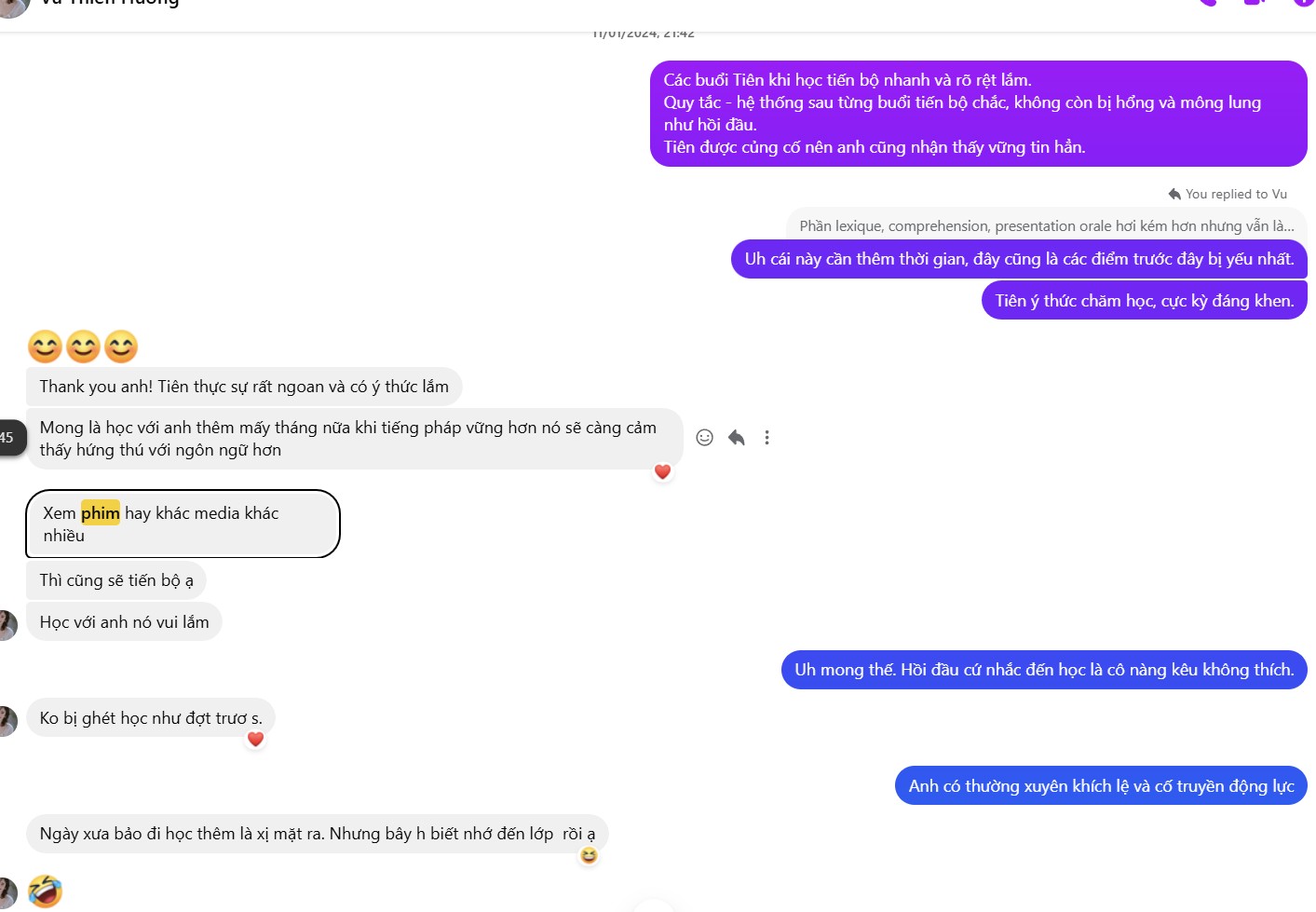Click the rolling-laughing emoji message at bottom
The height and width of the screenshot is (912, 1316).
45,892
